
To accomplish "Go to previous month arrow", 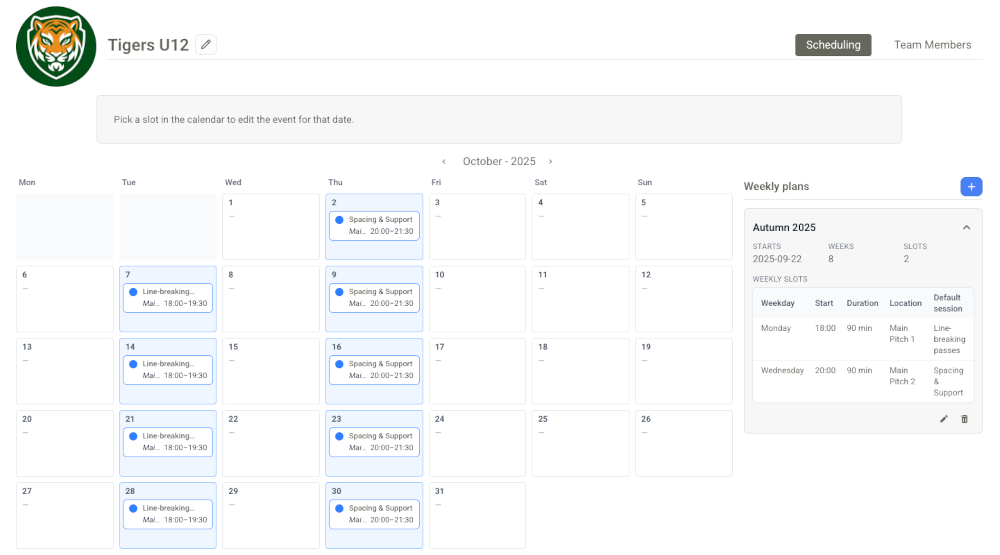I will [x=444, y=161].
